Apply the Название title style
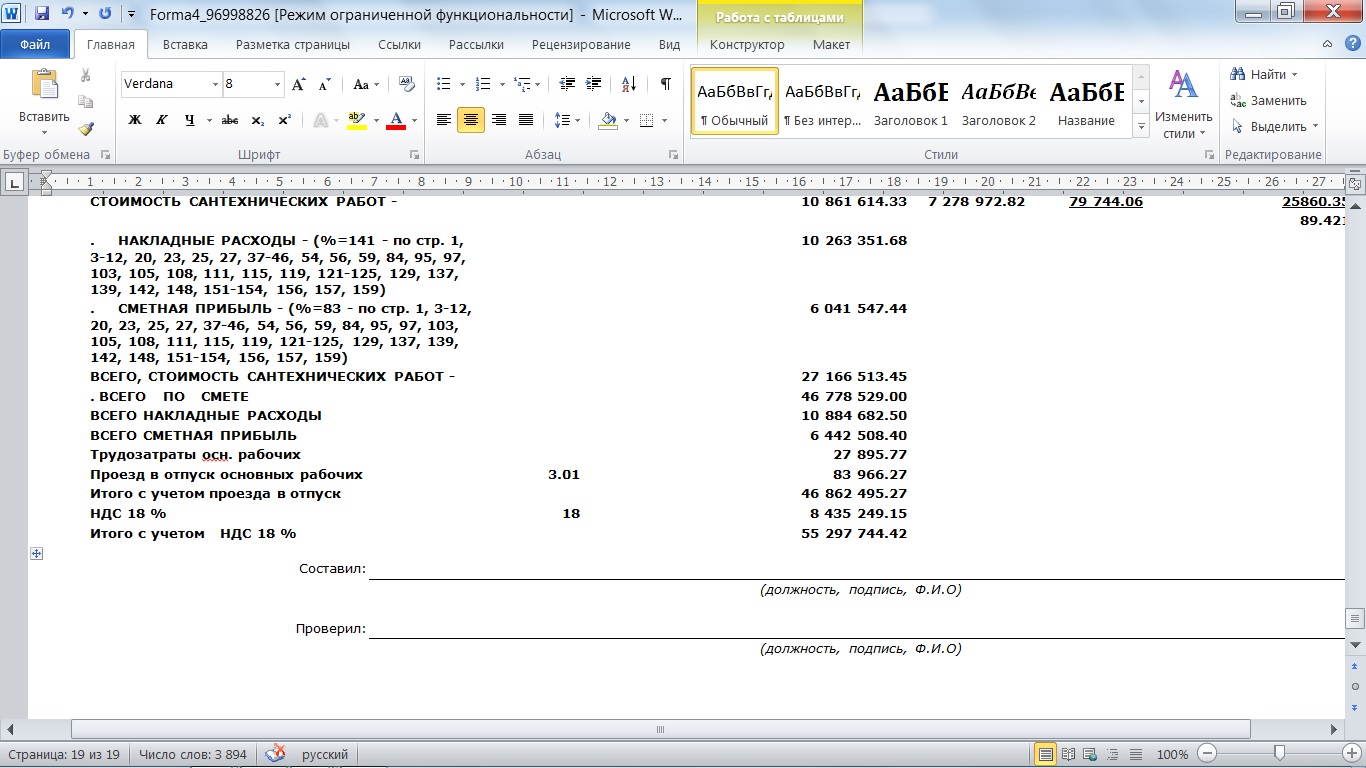This screenshot has height=768, width=1366. pyautogui.click(x=1086, y=103)
